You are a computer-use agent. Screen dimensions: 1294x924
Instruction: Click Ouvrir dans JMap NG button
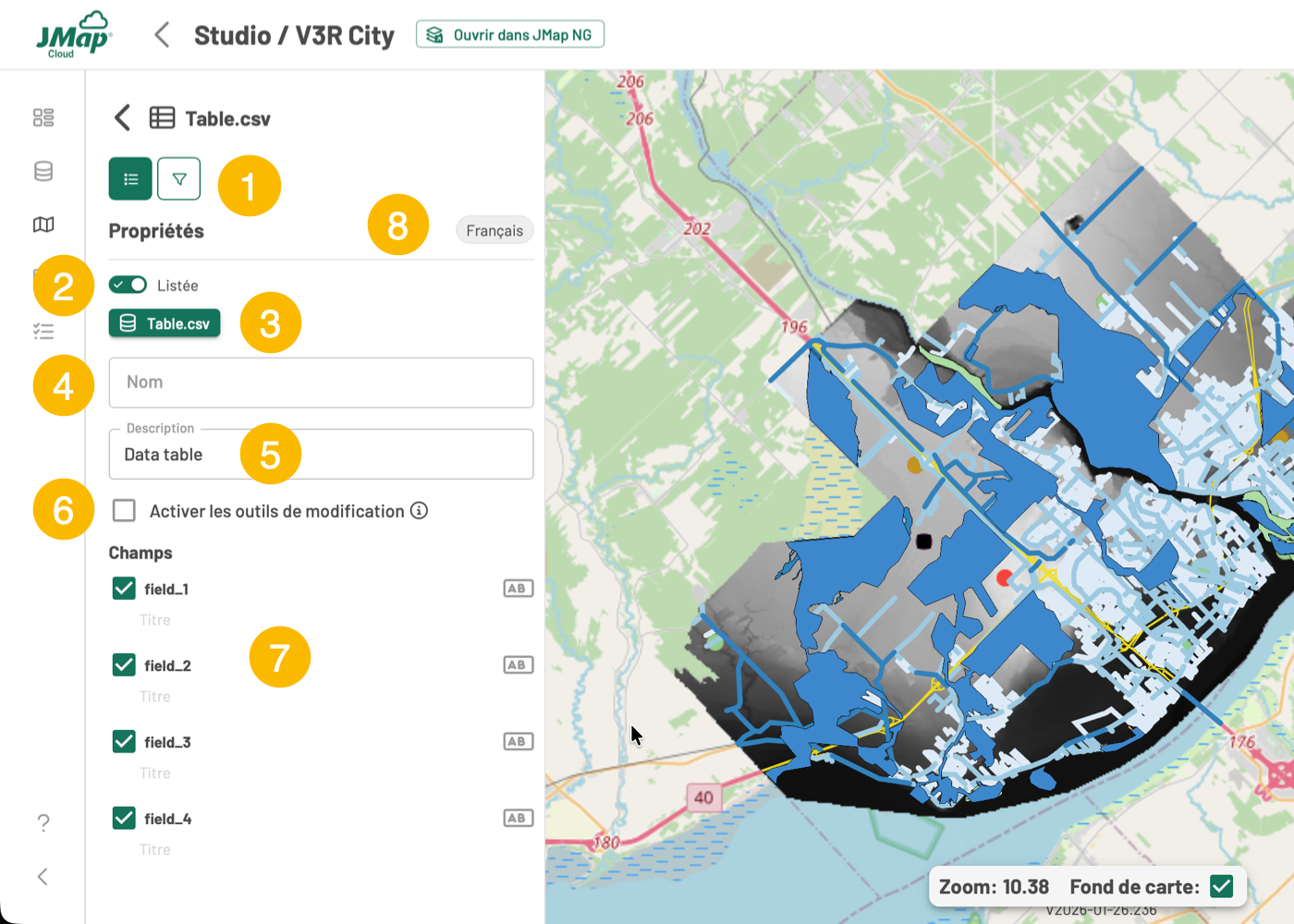pos(510,35)
